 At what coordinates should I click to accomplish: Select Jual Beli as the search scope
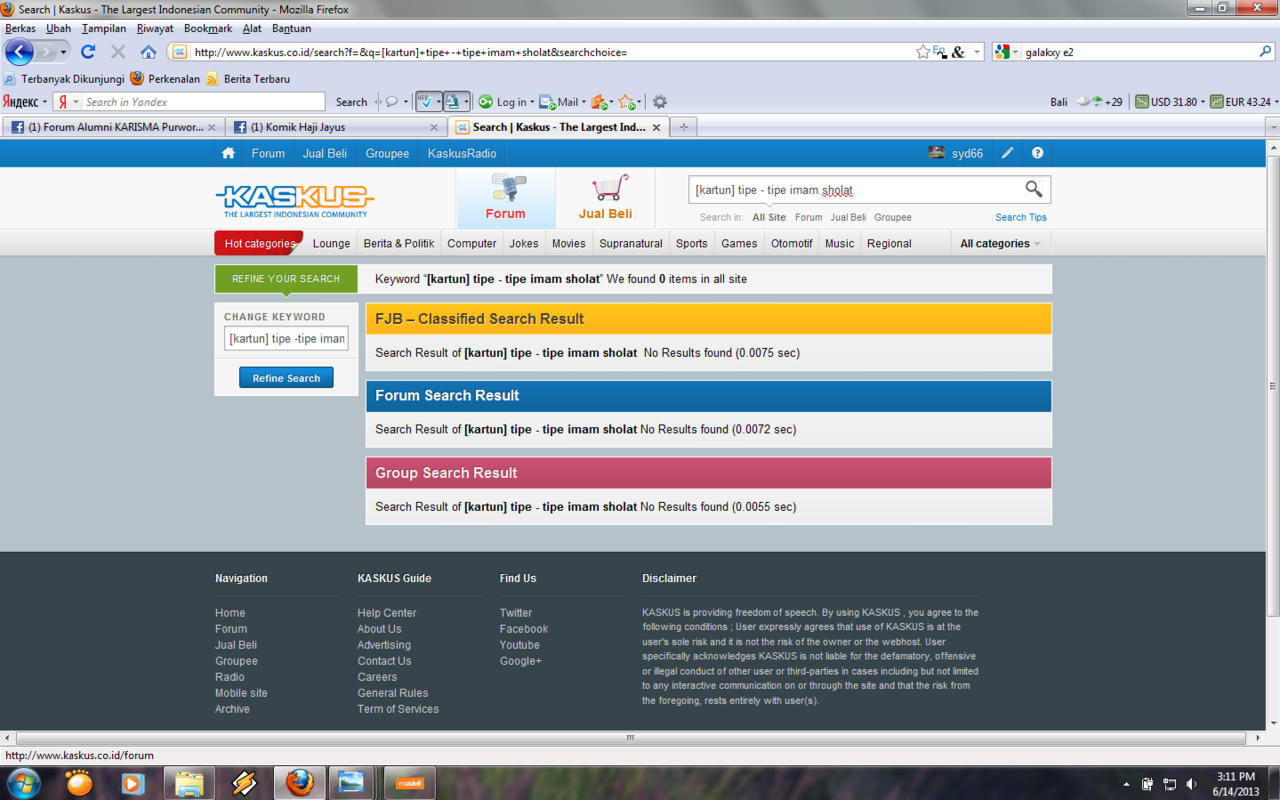click(848, 217)
